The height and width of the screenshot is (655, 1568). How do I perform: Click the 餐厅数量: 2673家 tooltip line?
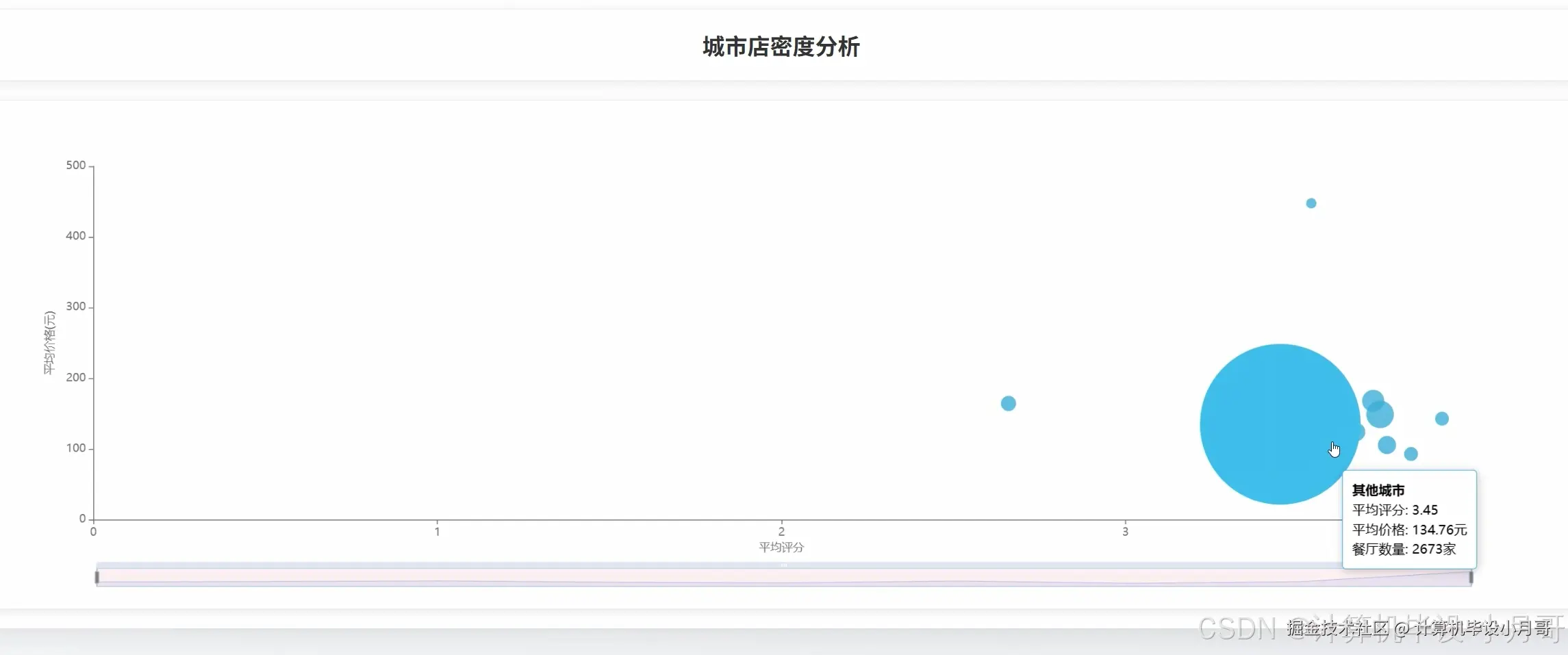[1402, 549]
